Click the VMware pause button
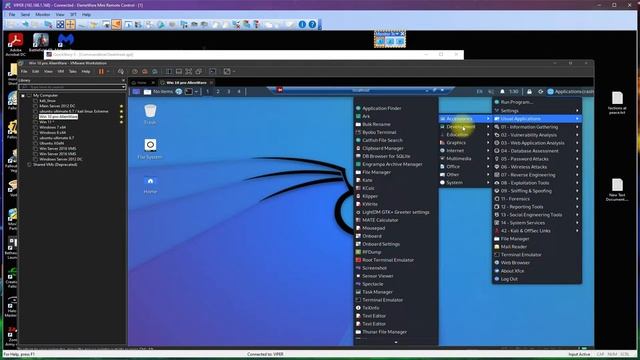 point(101,71)
